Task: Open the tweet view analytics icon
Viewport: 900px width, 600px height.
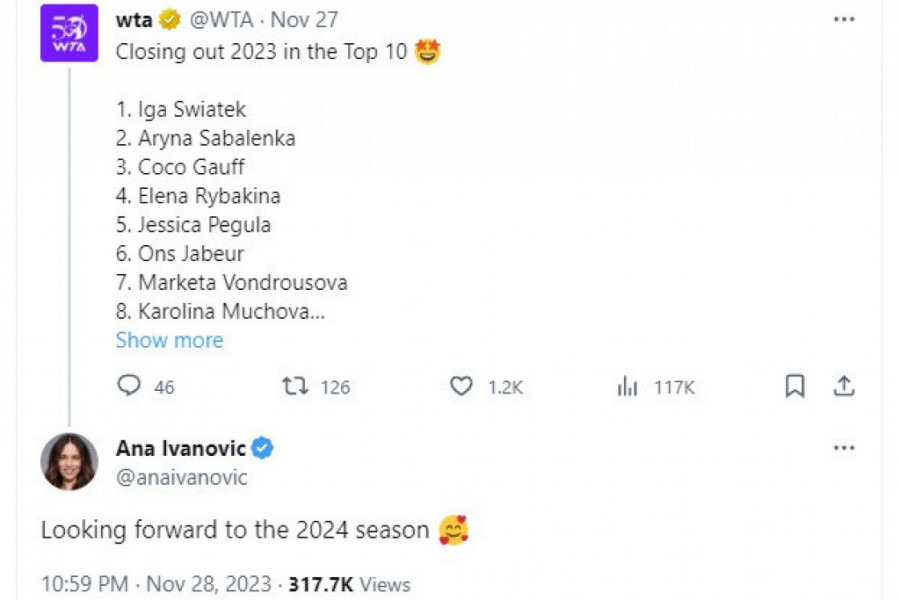Action: click(x=627, y=387)
